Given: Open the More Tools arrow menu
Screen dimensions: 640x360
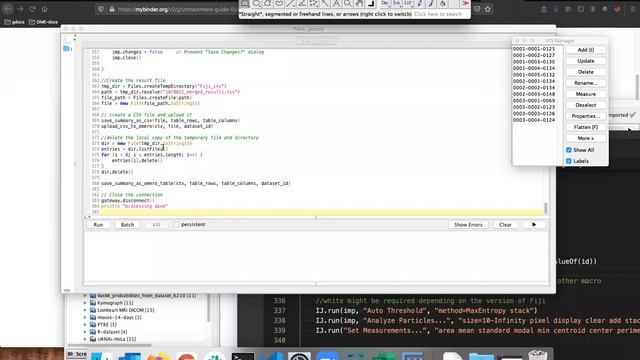Looking at the screenshot, I should coord(465,4).
